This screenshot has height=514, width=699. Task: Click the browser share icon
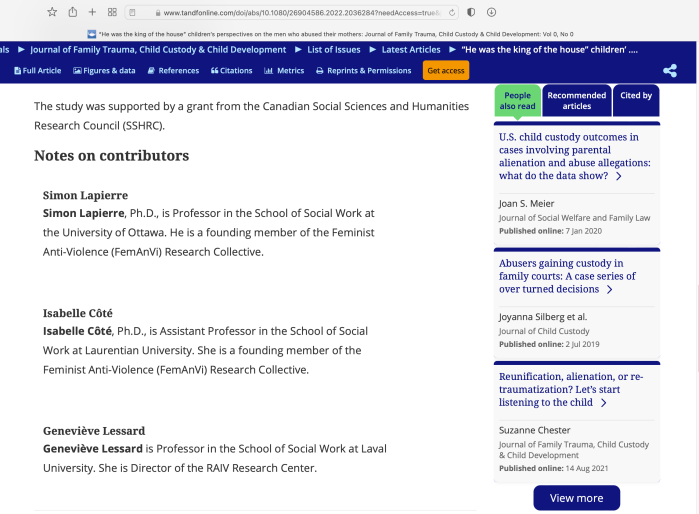tap(73, 12)
